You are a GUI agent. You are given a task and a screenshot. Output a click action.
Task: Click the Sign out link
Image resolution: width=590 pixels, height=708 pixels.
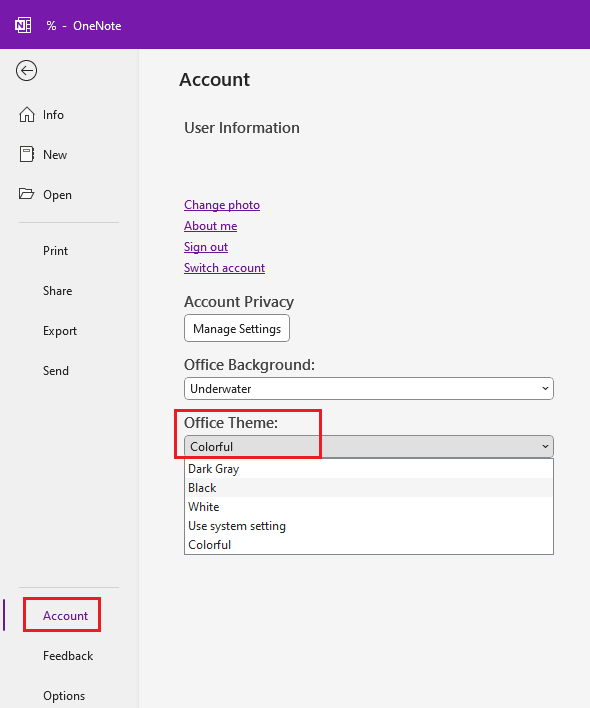206,247
